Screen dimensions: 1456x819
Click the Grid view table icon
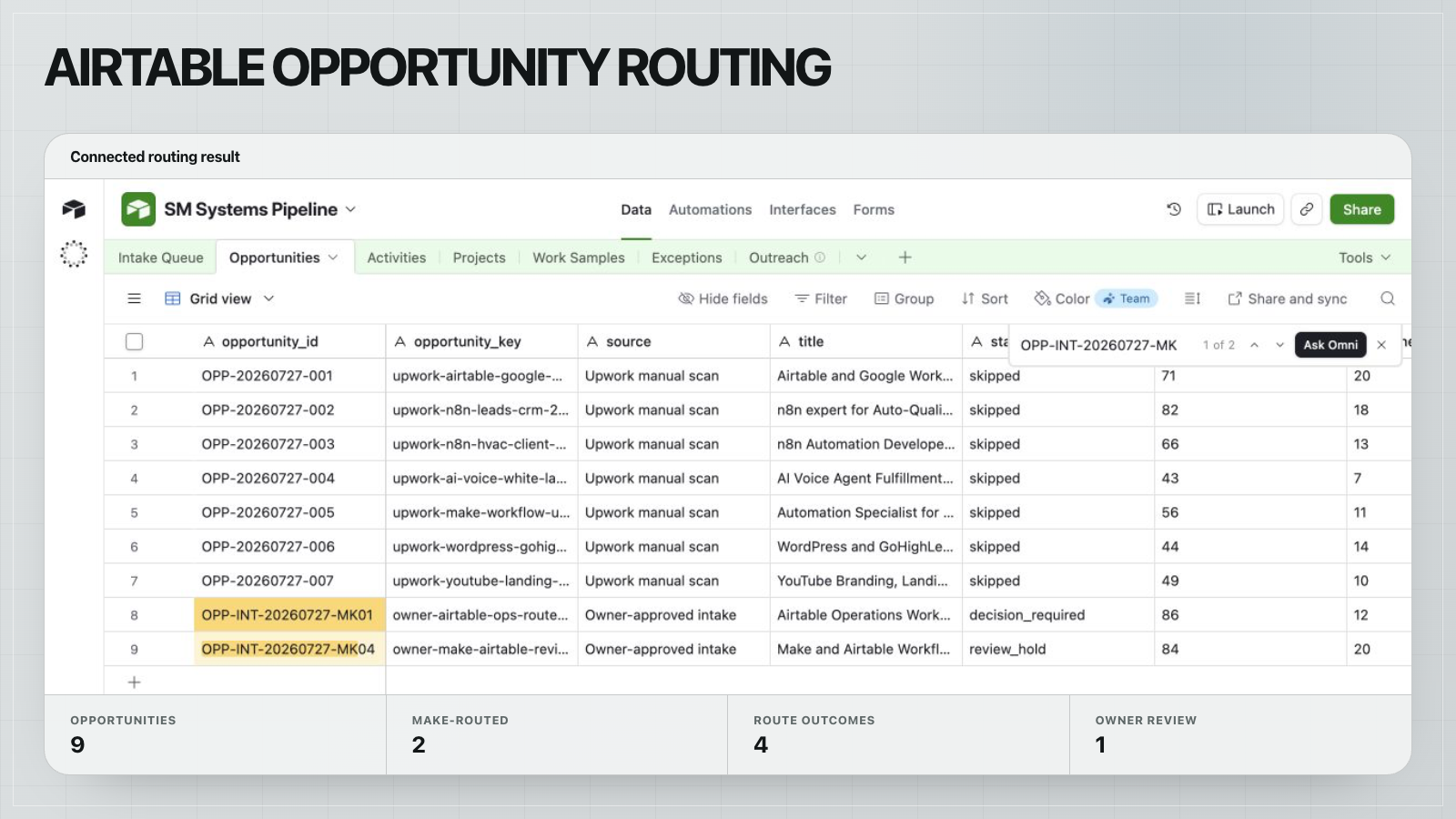pos(172,298)
